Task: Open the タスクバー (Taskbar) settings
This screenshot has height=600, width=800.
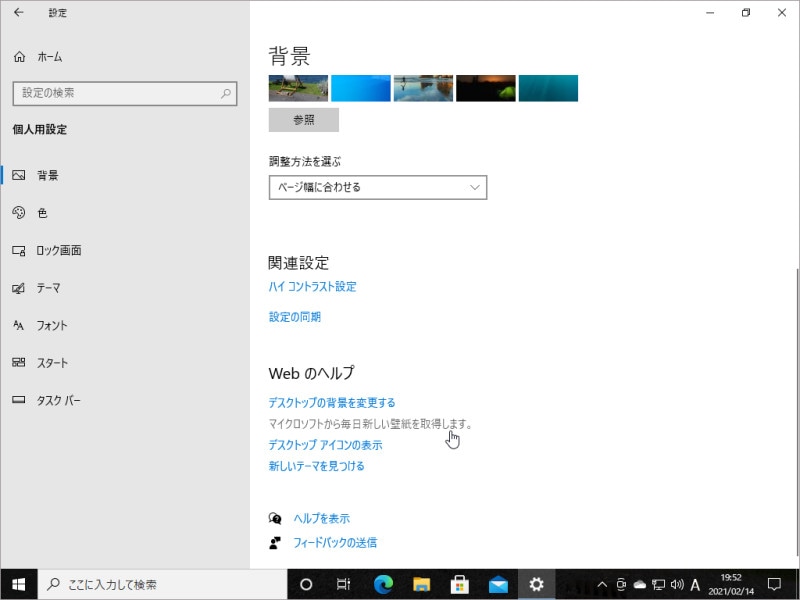Action: pyautogui.click(x=58, y=399)
